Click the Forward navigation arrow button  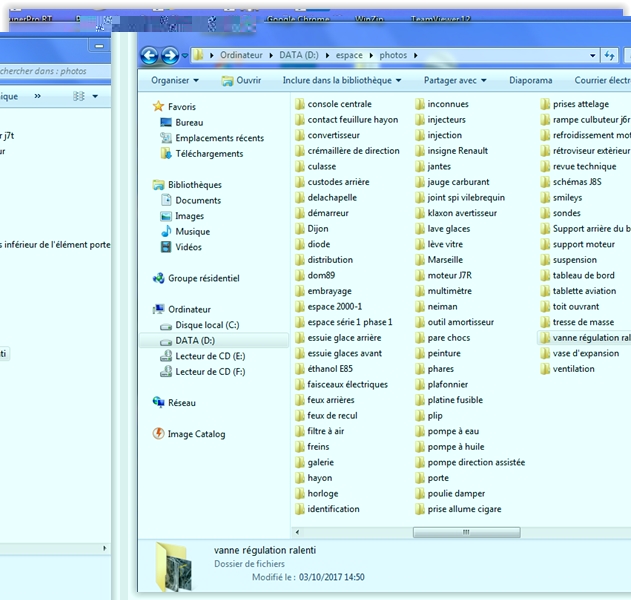pos(170,56)
